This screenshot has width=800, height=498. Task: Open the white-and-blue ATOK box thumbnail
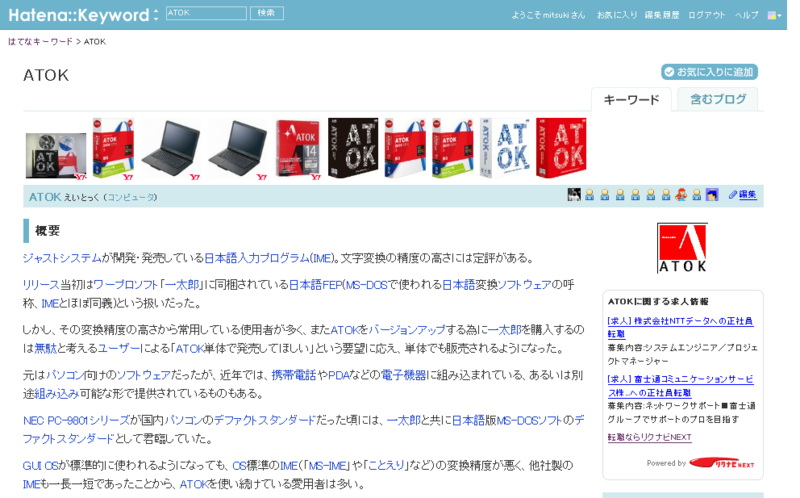[x=505, y=148]
